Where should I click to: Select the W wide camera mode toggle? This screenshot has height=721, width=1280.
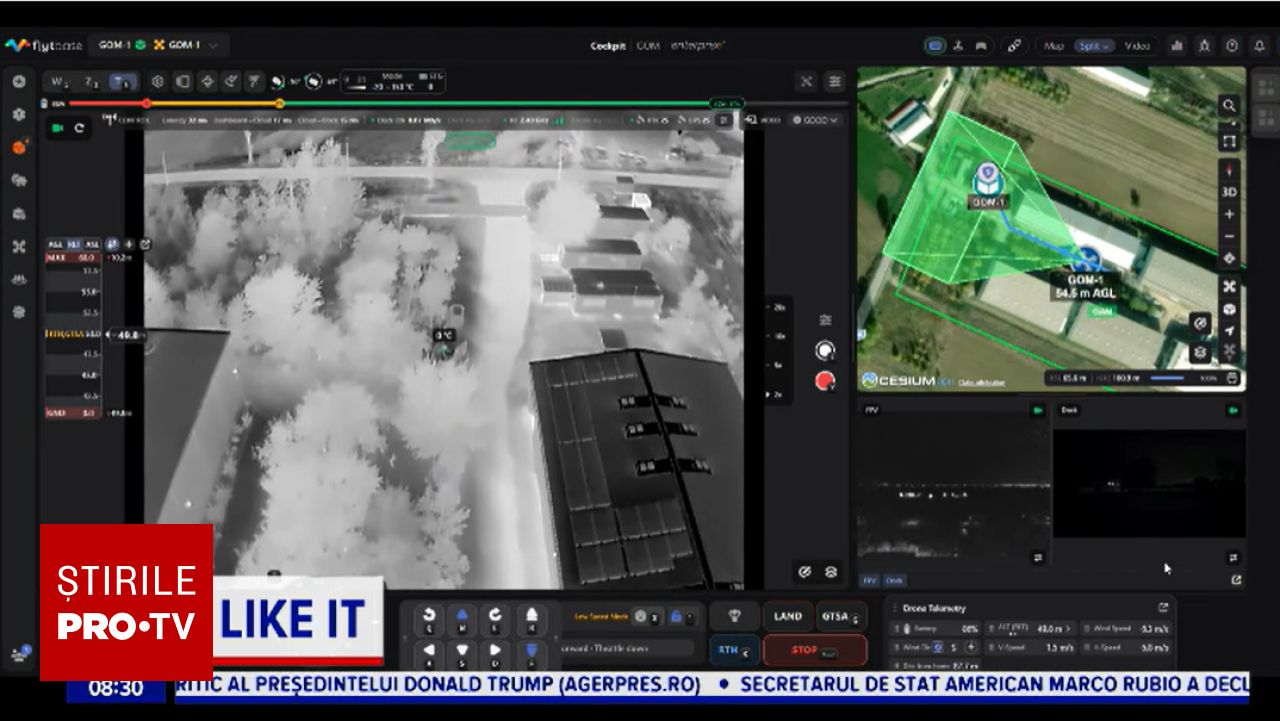(60, 82)
